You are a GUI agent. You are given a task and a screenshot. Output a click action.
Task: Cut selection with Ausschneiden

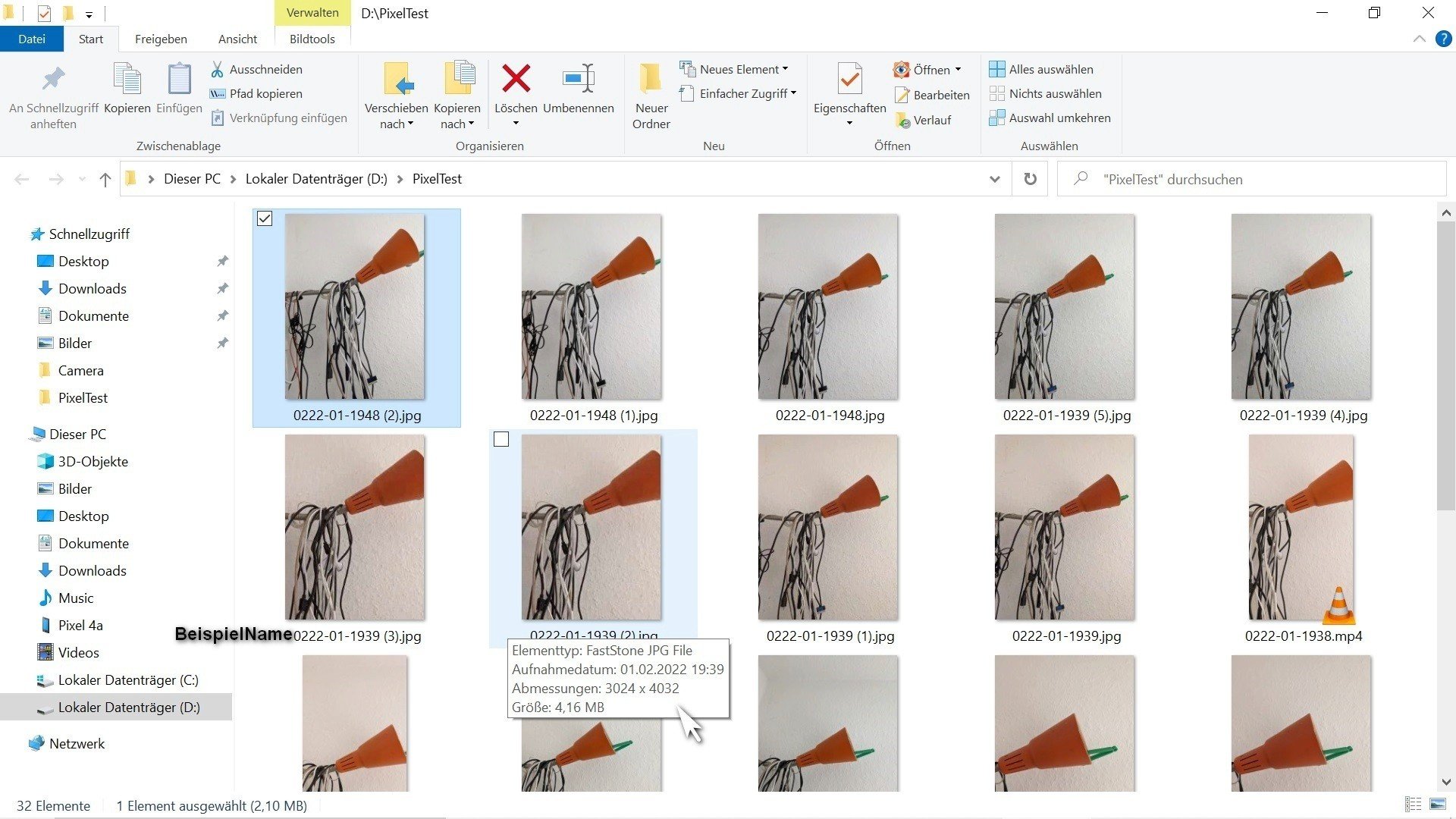tap(256, 69)
